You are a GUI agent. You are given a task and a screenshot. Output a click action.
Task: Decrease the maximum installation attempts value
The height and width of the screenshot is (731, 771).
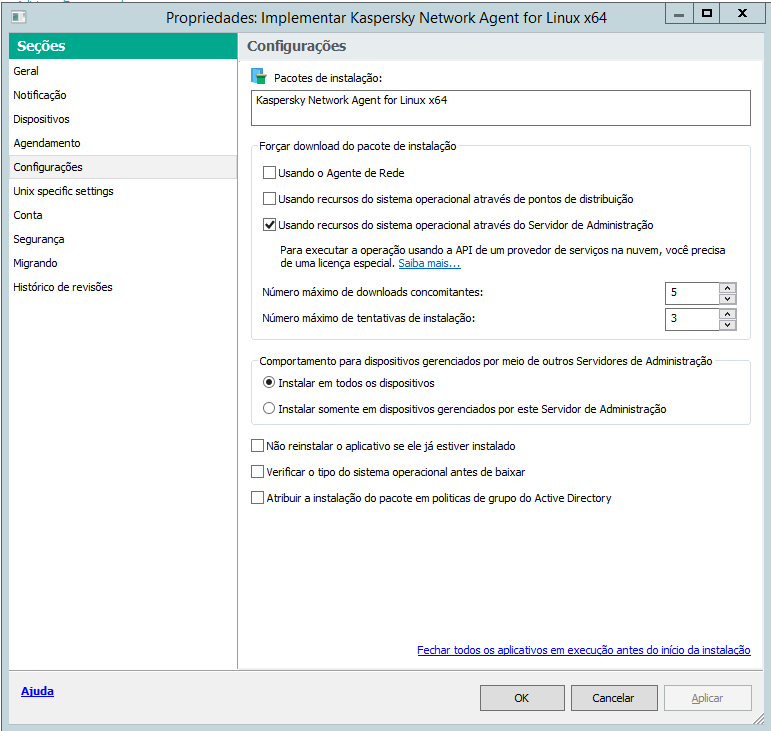click(727, 325)
